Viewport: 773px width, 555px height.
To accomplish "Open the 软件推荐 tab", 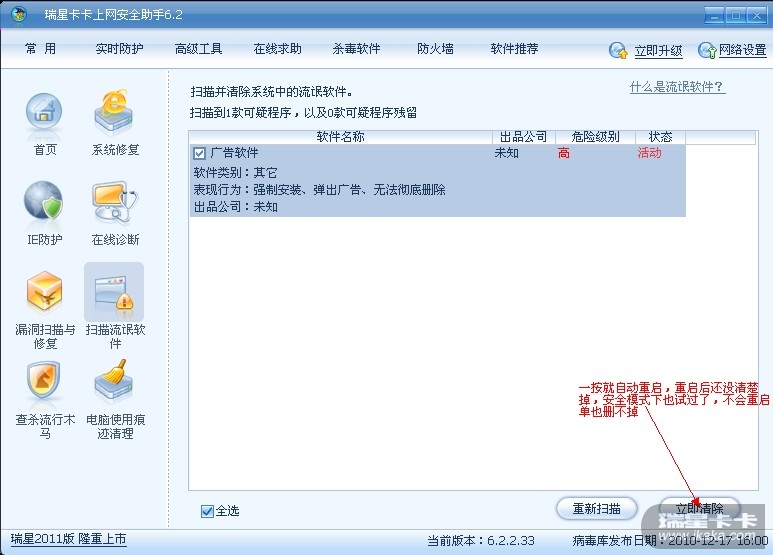I will (x=514, y=49).
